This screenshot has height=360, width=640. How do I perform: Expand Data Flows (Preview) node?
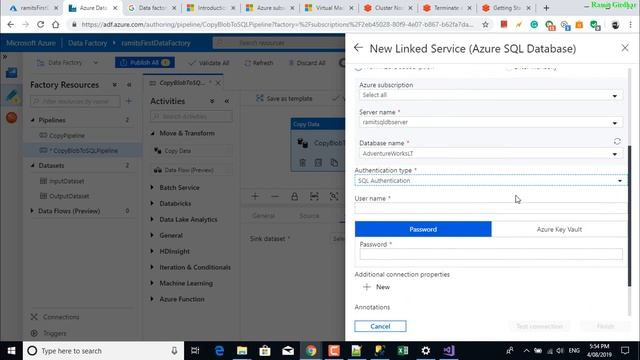(x=32, y=211)
